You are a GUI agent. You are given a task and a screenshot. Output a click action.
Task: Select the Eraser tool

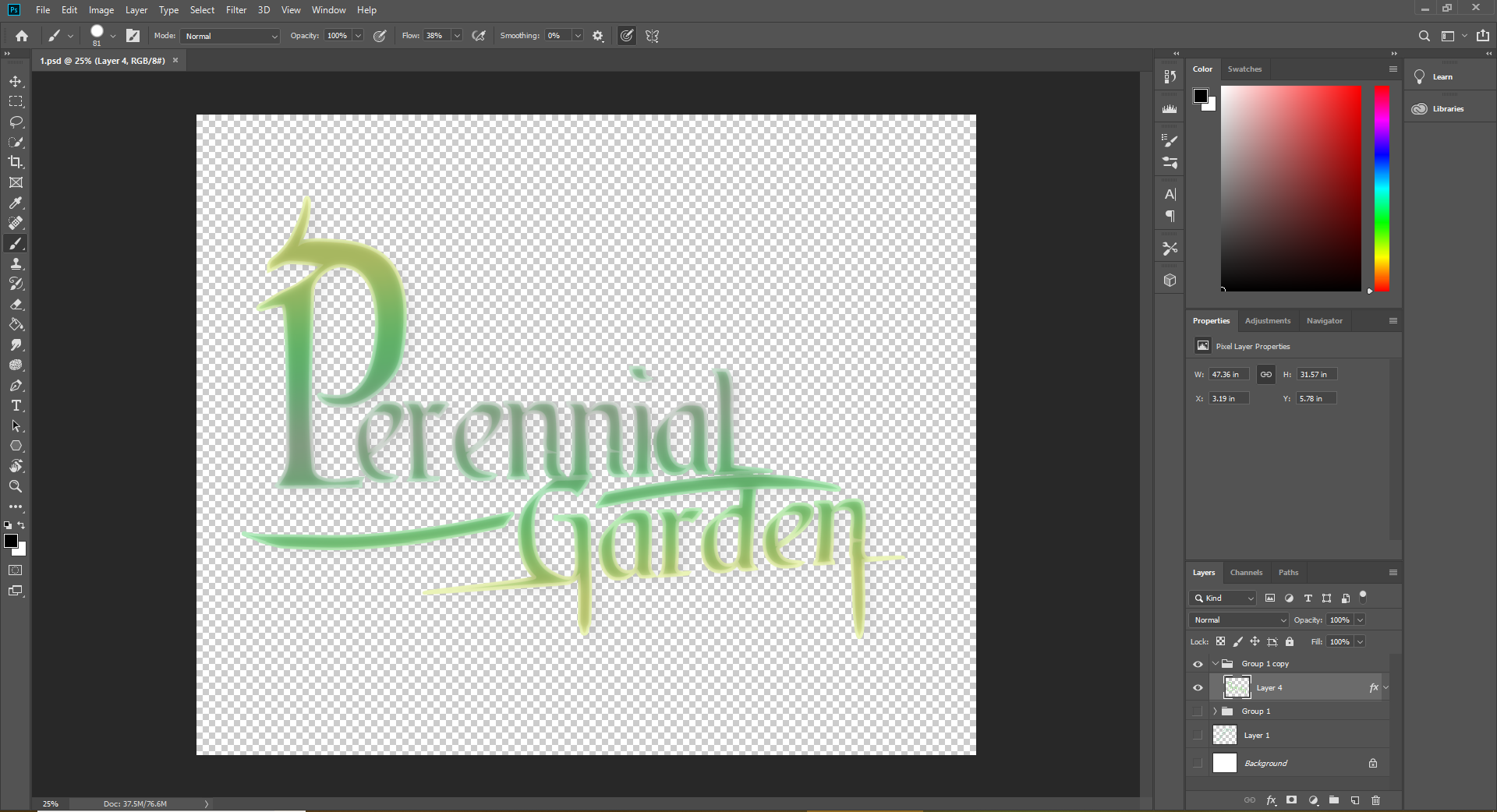click(x=16, y=304)
